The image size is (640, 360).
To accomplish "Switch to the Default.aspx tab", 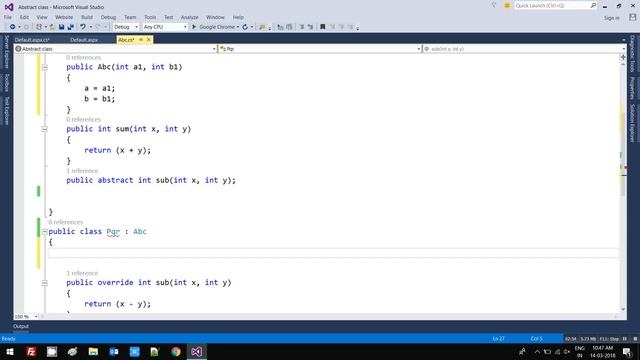I will click(x=84, y=40).
